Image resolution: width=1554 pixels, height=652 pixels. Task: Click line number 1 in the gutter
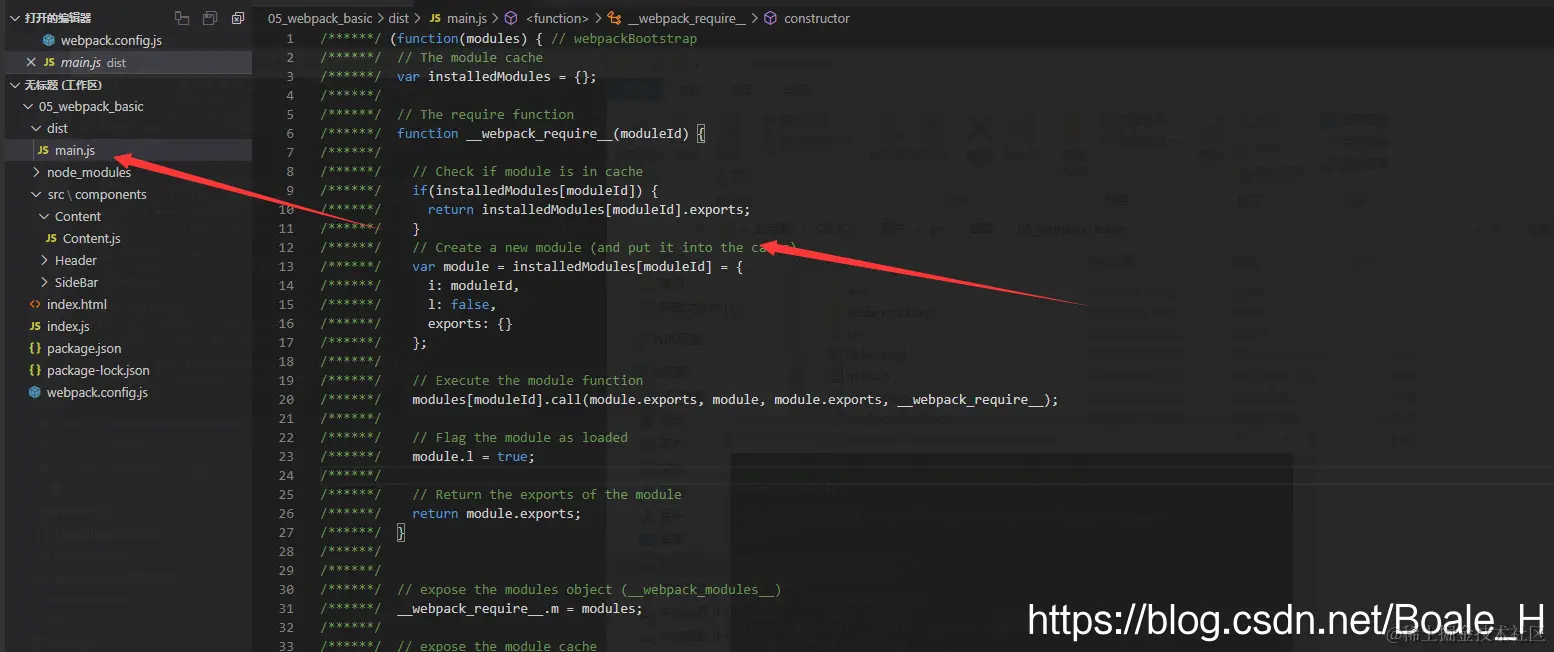[x=290, y=38]
